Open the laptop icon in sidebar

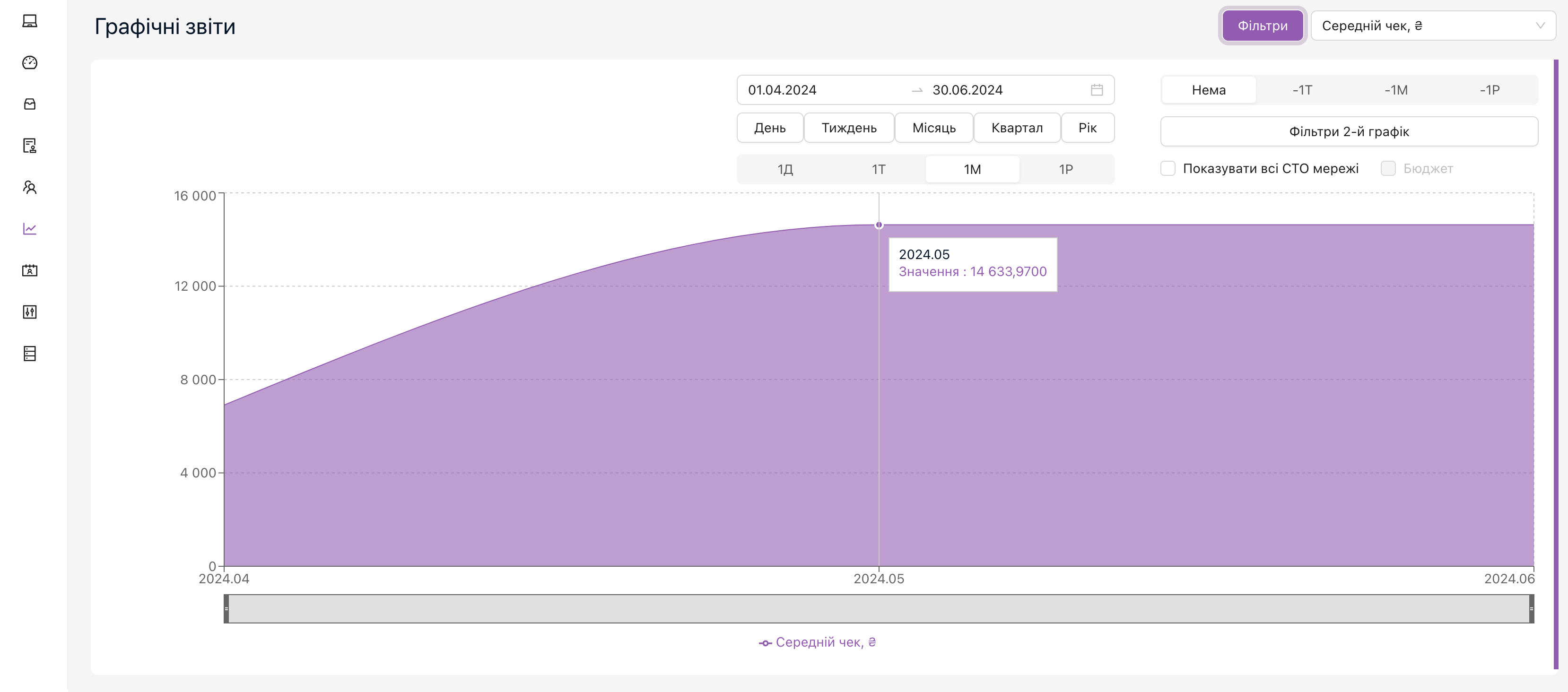[29, 21]
